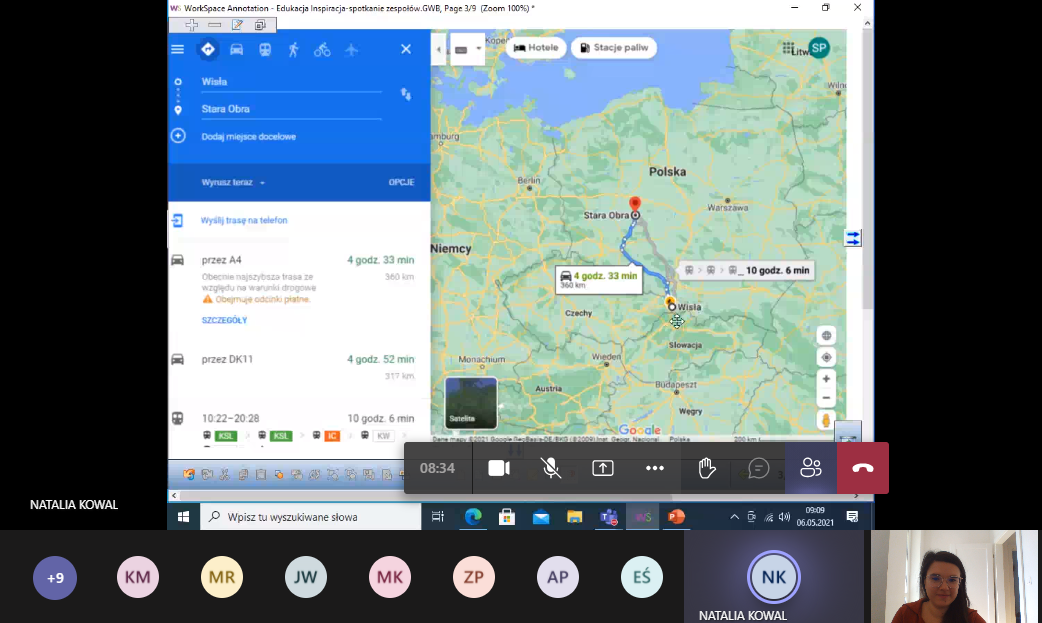Viewport: 1042px width, 623px height.
Task: Open the share content tray
Action: coord(603,468)
